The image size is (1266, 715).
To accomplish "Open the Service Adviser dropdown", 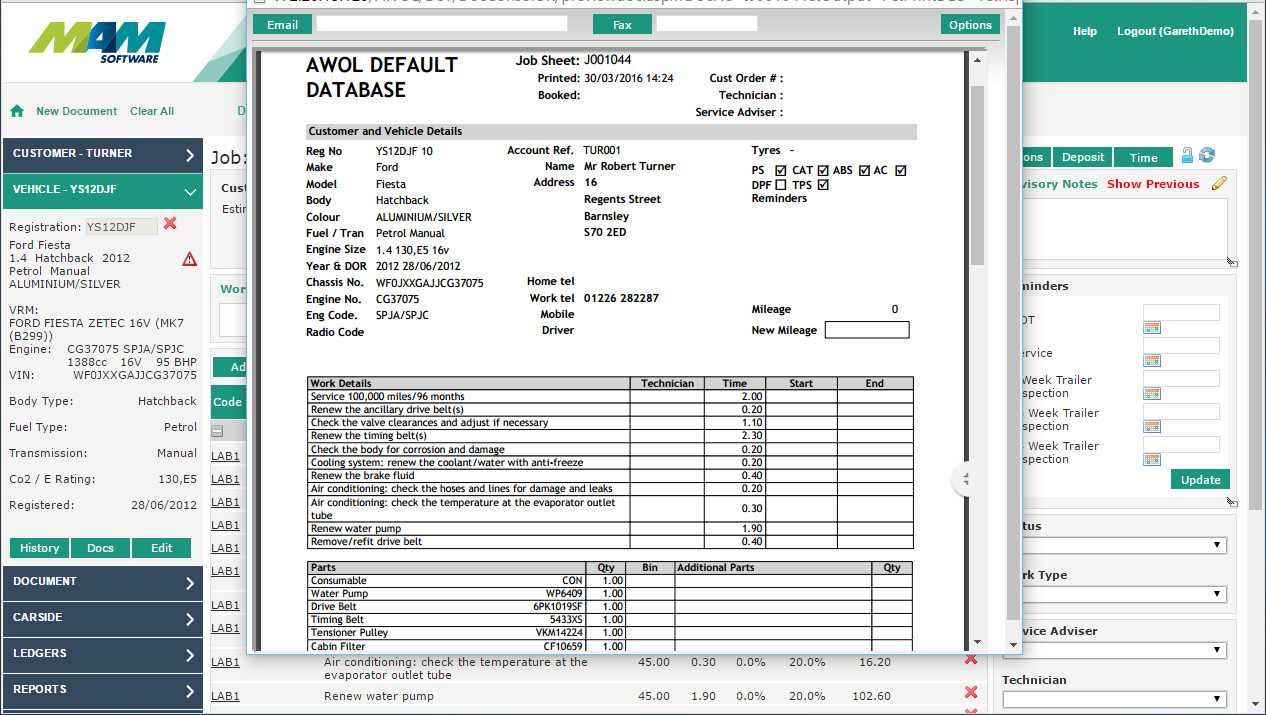I will 1114,651.
